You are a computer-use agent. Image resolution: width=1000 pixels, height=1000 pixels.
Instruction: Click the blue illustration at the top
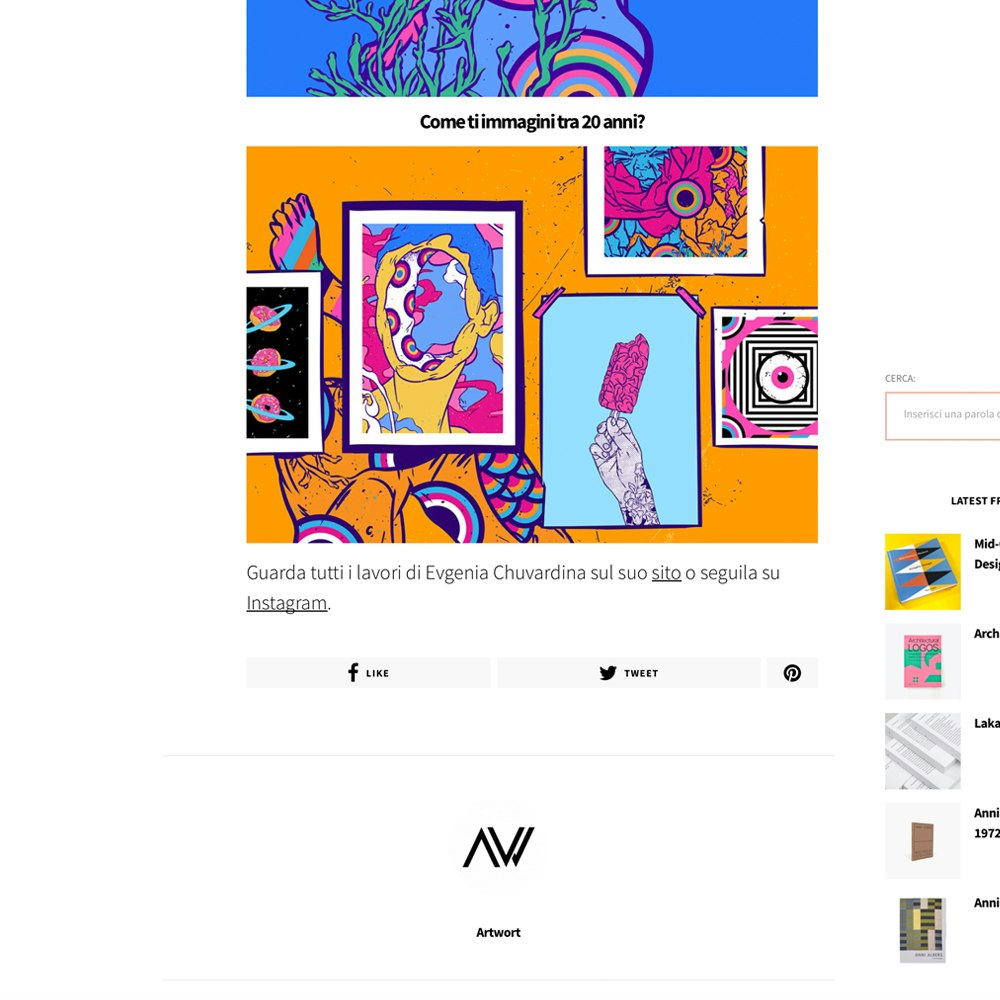532,48
